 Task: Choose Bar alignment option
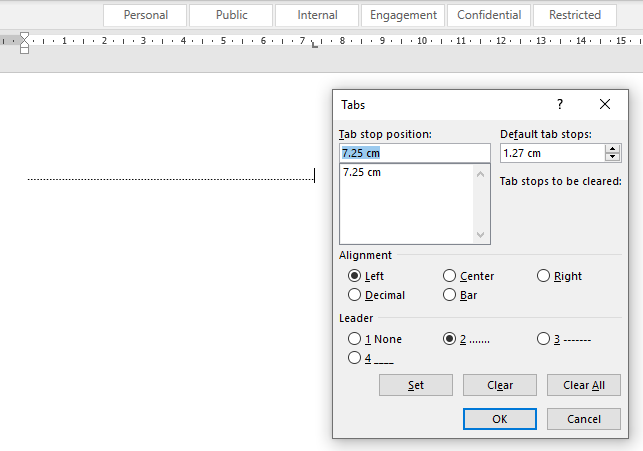(x=450, y=295)
